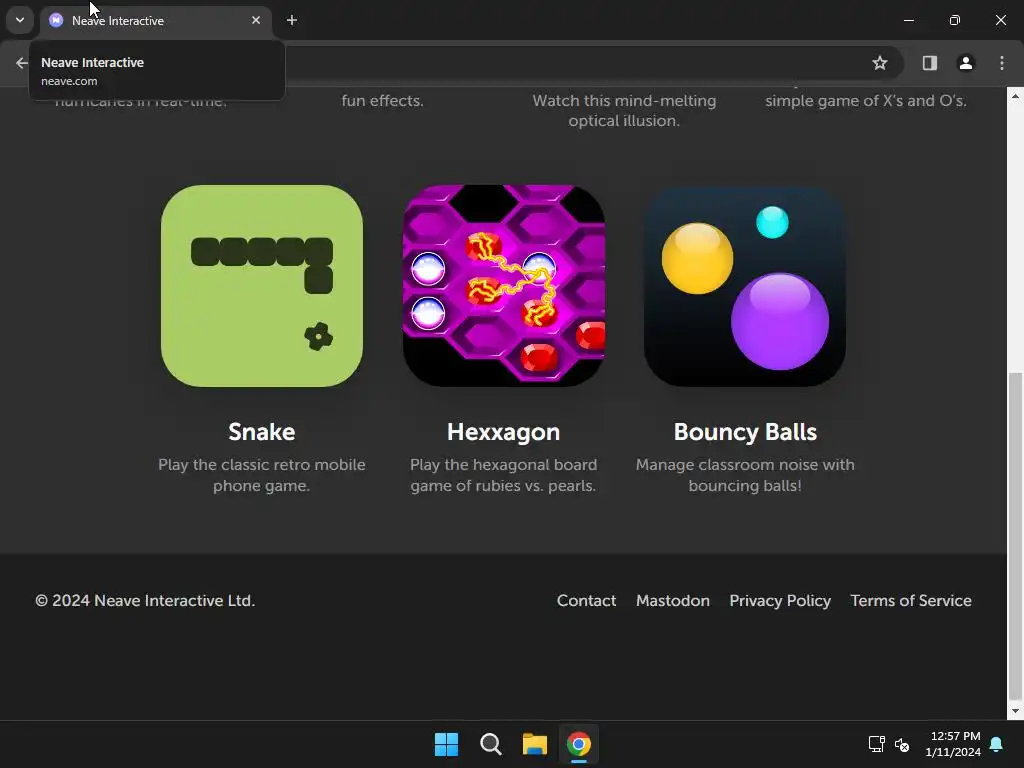1024x768 pixels.
Task: Click the Snake title link
Action: (262, 432)
